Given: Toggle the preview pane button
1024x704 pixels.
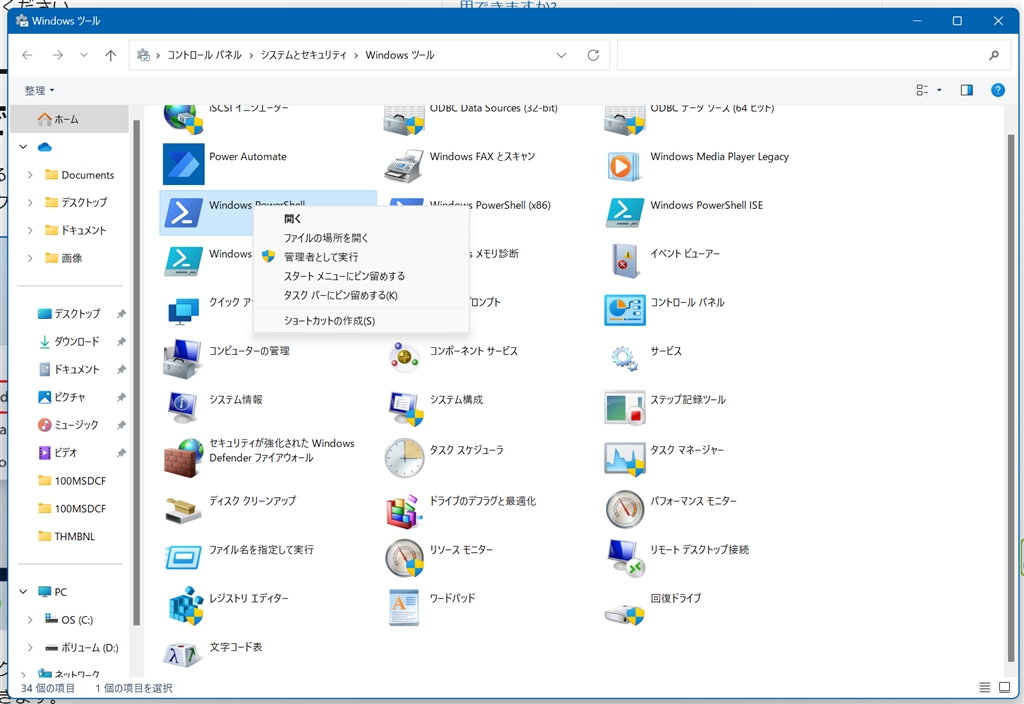Looking at the screenshot, I should pyautogui.click(x=967, y=90).
